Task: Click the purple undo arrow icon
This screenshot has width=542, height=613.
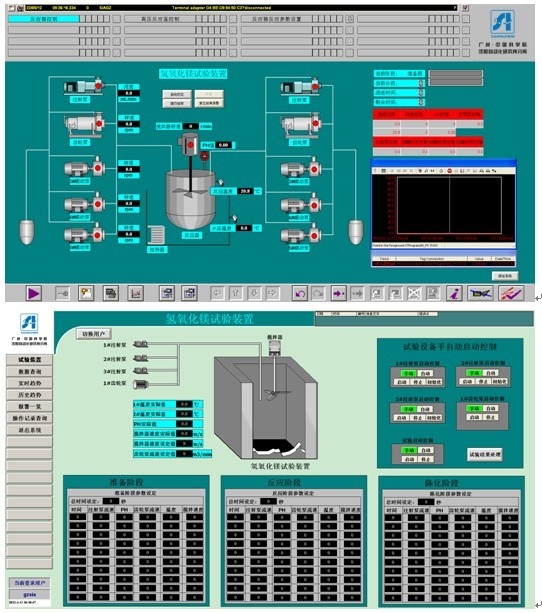Action: 300,293
